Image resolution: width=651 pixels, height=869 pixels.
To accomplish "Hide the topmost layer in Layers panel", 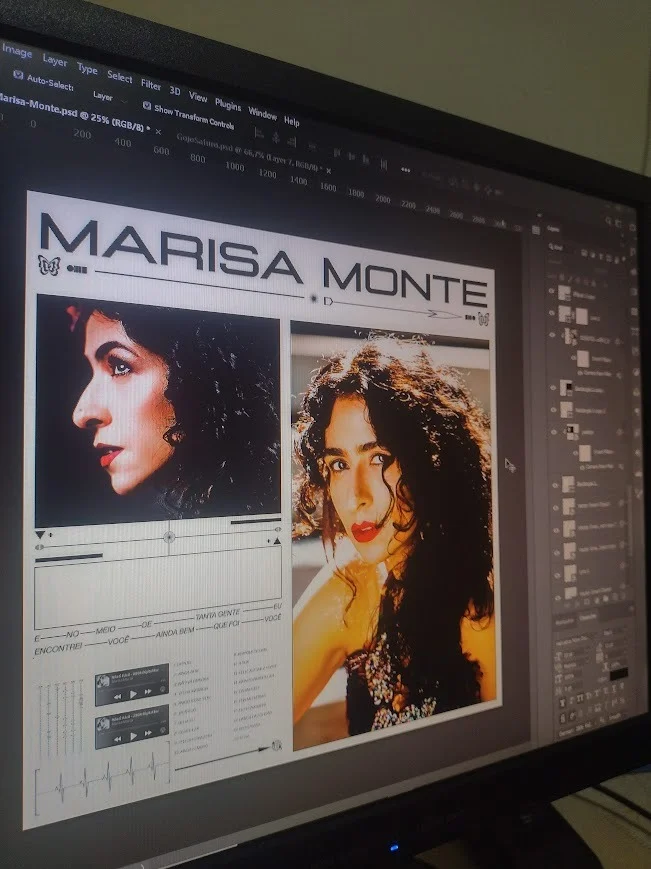I will (x=551, y=290).
